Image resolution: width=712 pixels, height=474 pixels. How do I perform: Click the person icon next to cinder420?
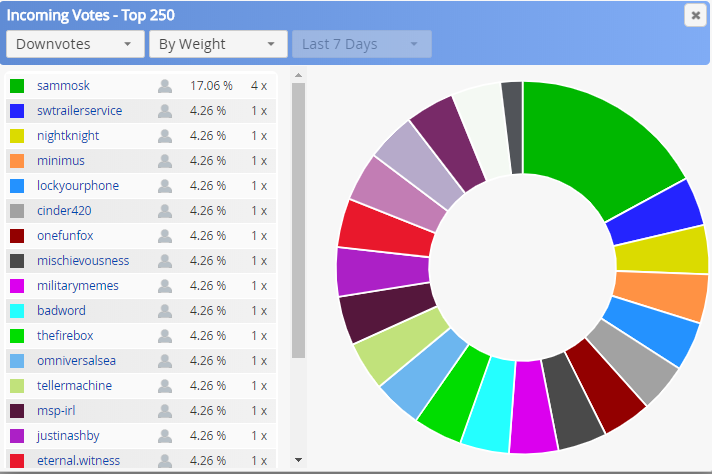pos(165,211)
